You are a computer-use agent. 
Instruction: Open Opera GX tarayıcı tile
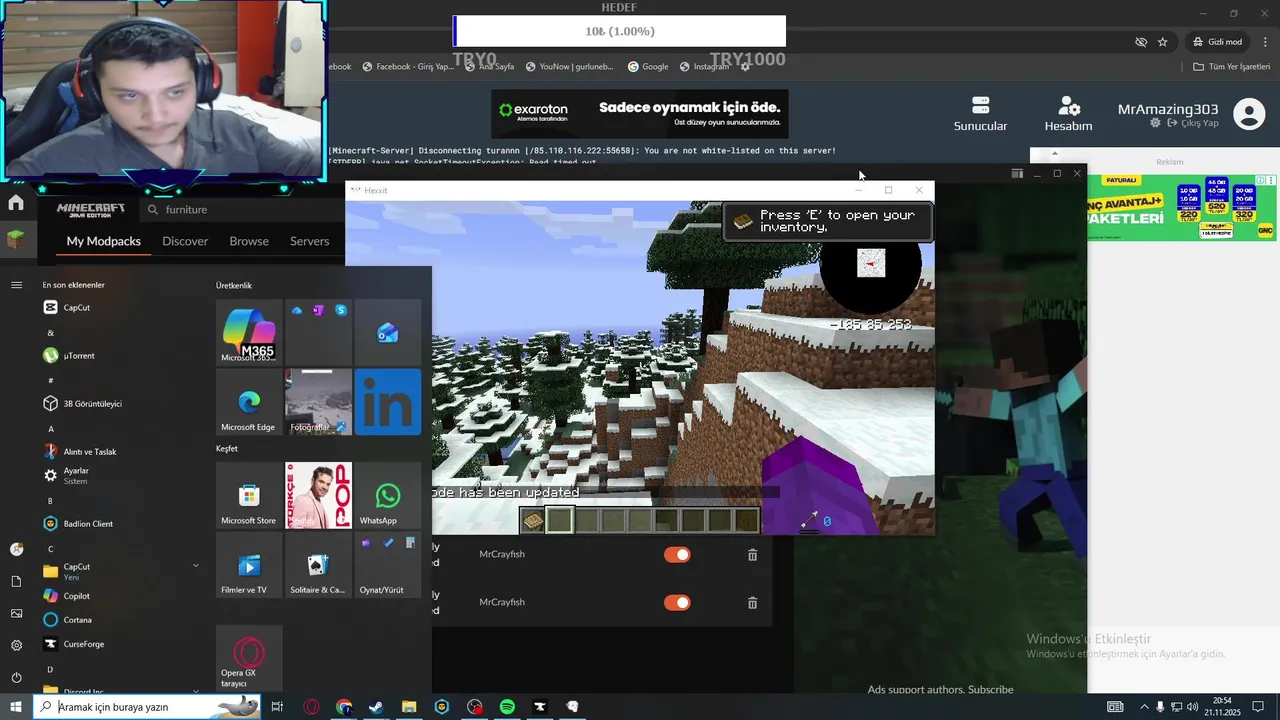[249, 658]
